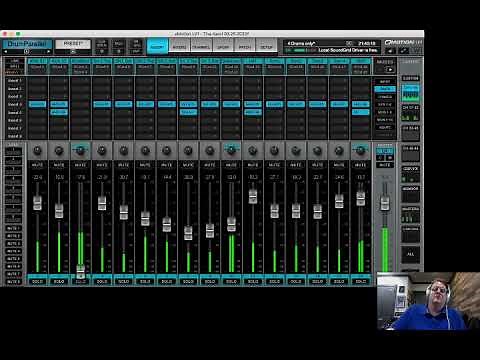
Task: Solo the second channel strip
Action: coord(59,281)
